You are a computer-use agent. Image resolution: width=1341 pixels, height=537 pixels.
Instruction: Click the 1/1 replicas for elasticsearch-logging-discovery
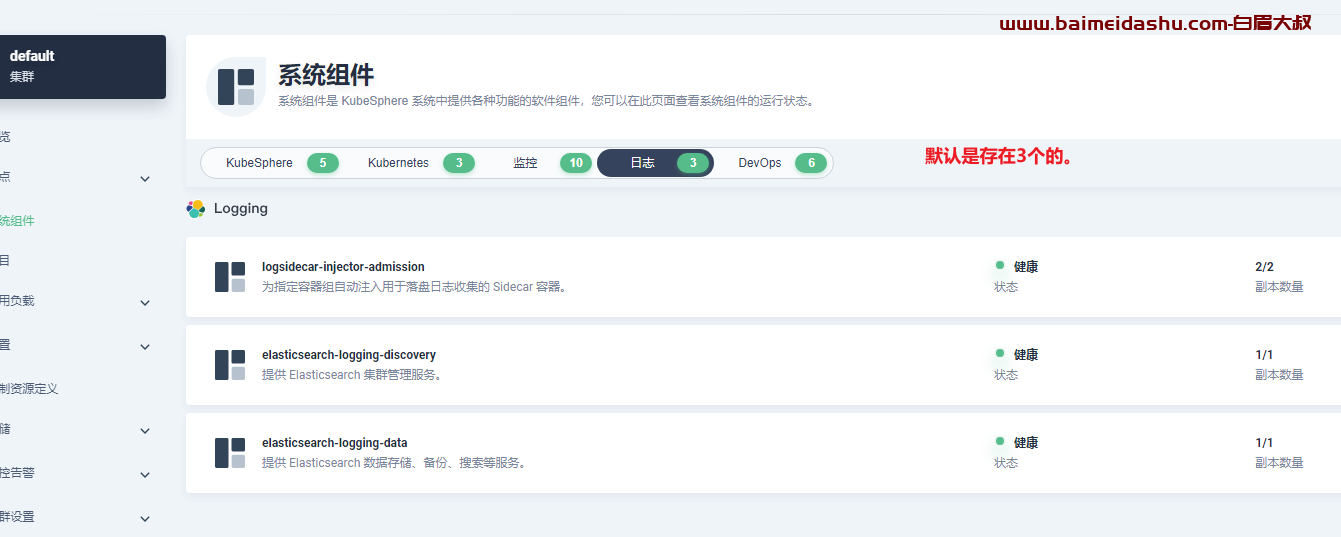1264,355
